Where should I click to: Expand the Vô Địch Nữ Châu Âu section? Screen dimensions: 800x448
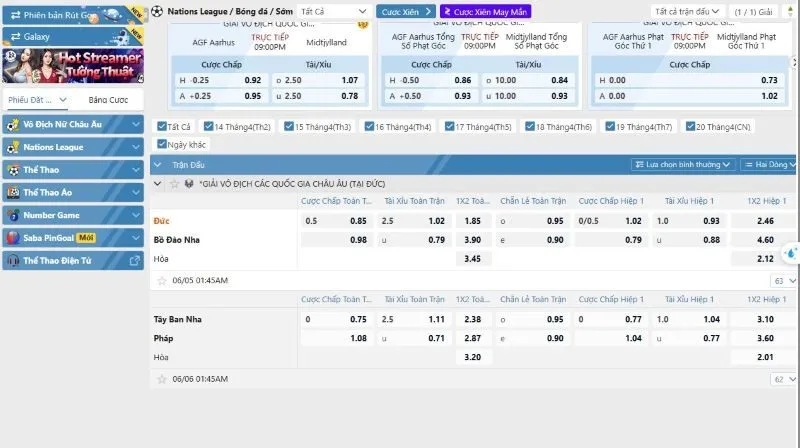click(136, 124)
